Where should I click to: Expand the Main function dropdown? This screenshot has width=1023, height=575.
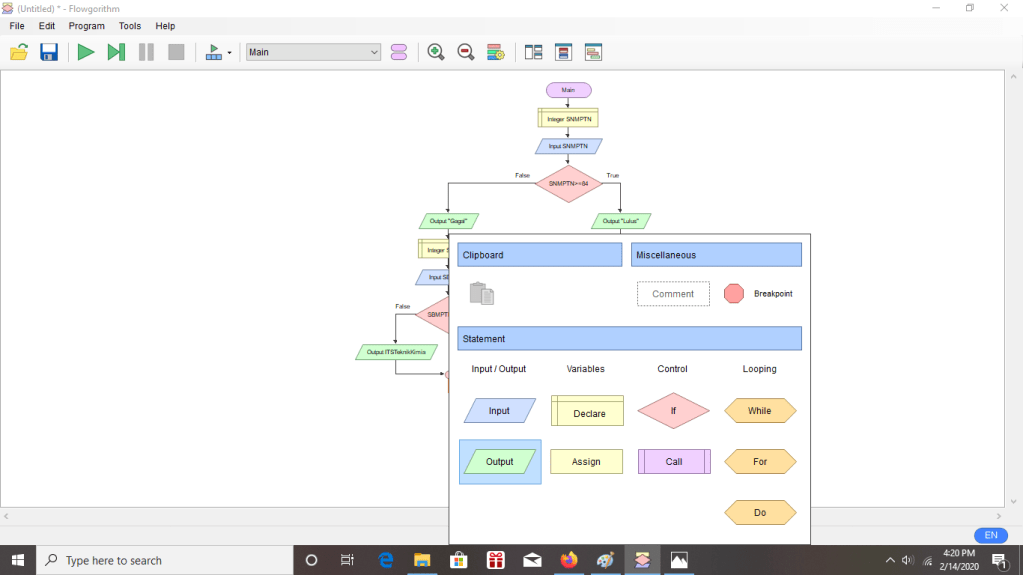pyautogui.click(x=374, y=52)
